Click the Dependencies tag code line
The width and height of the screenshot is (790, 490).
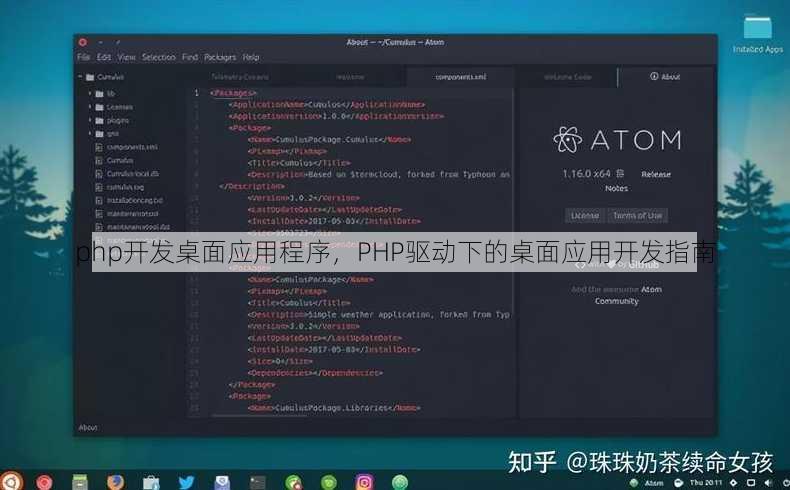click(x=315, y=373)
